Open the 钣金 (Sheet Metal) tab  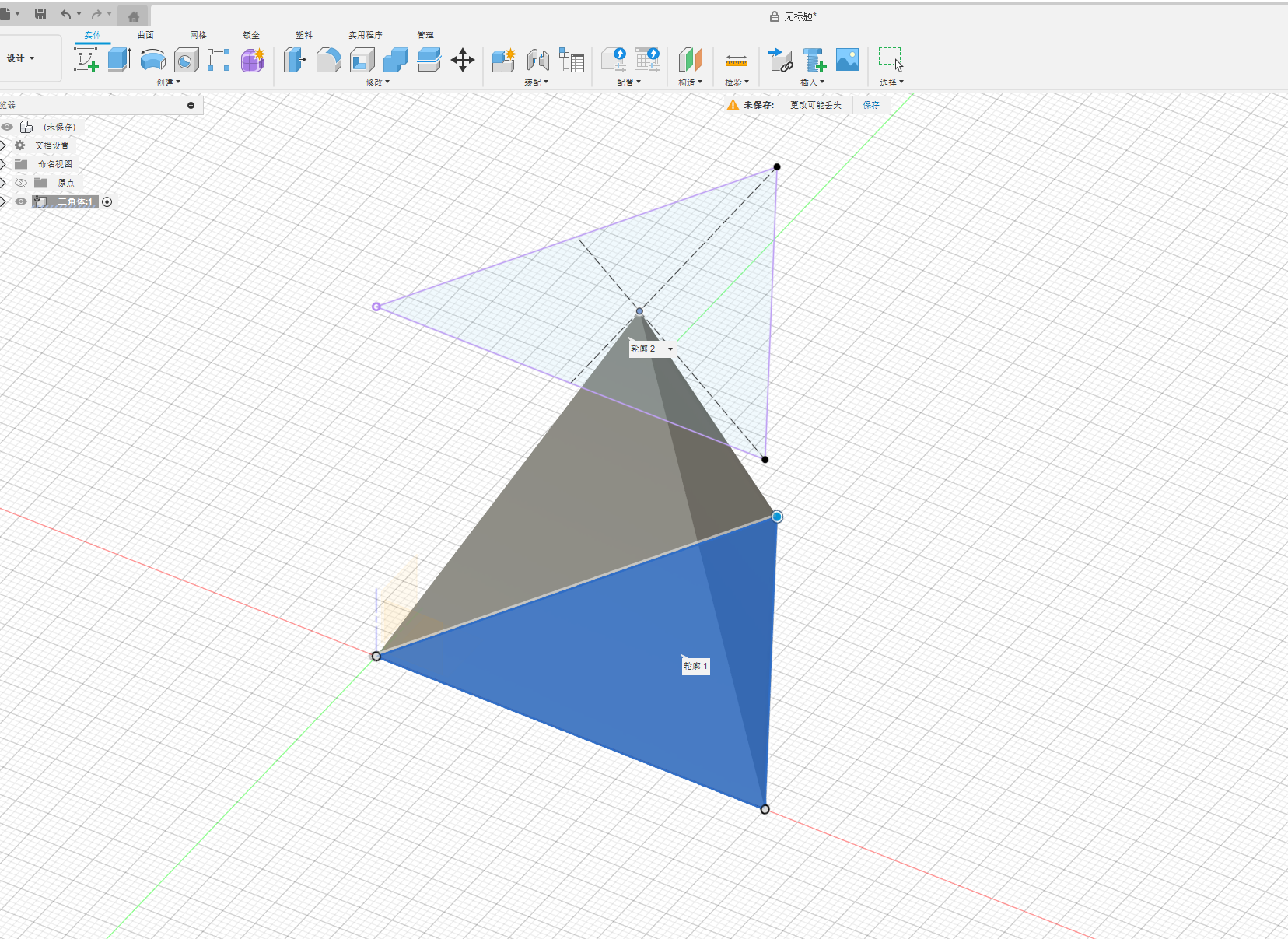(x=250, y=35)
